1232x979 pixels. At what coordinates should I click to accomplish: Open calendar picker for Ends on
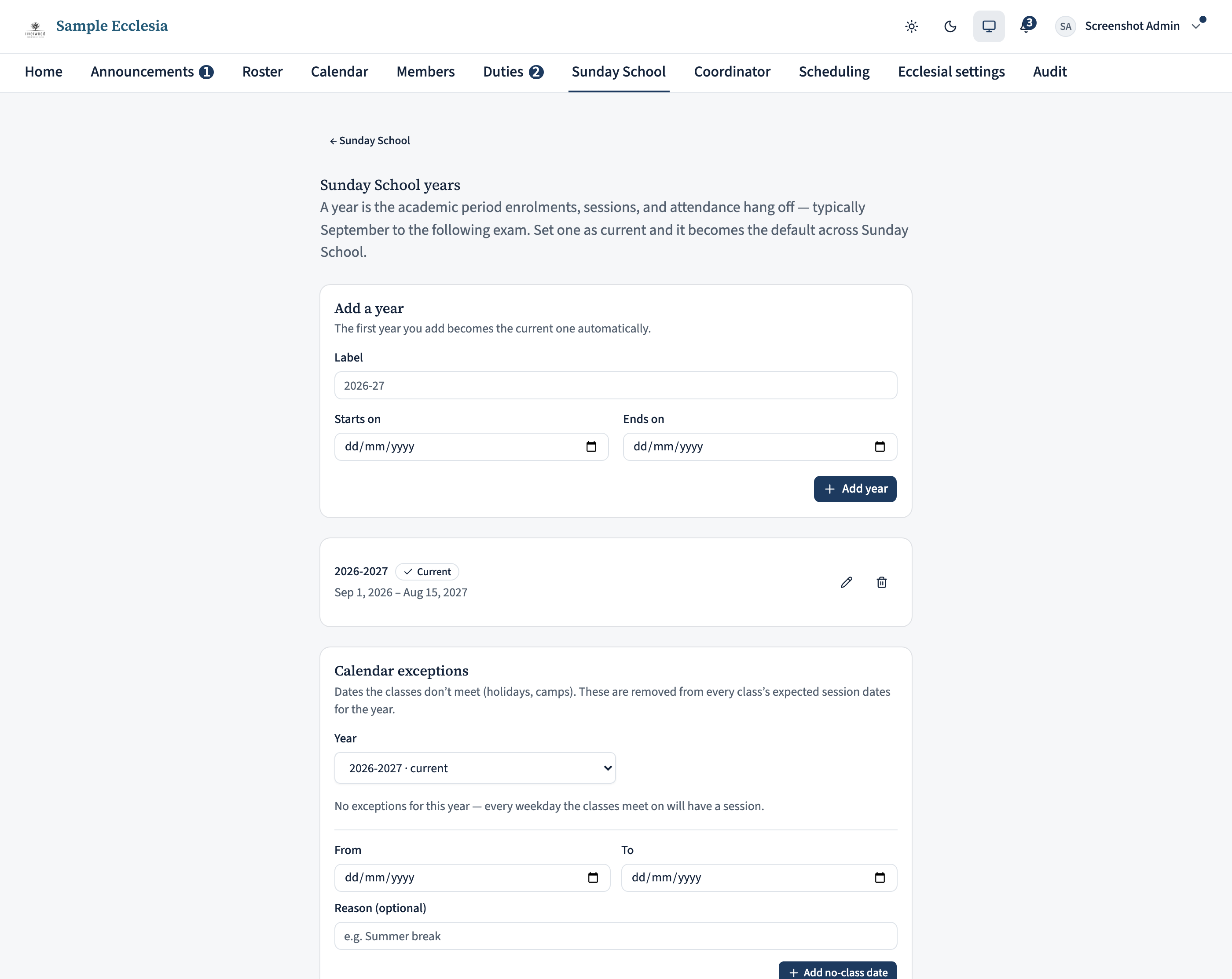pos(880,447)
